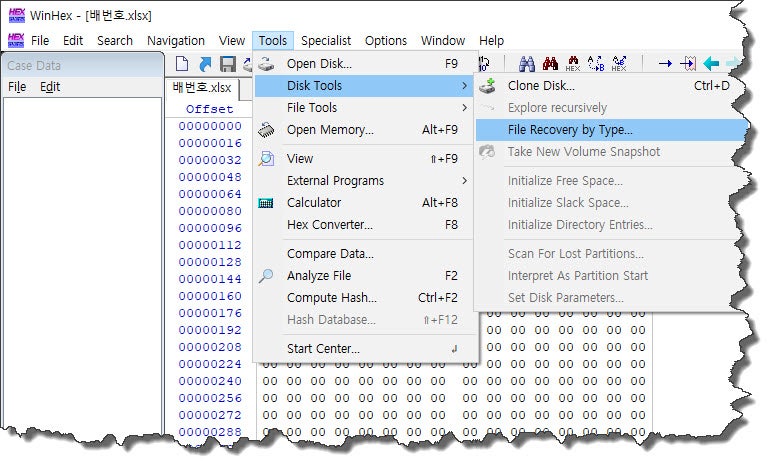Click the arrow-to-bar navigation toolbar icon
775x470 pixels.
click(x=688, y=64)
